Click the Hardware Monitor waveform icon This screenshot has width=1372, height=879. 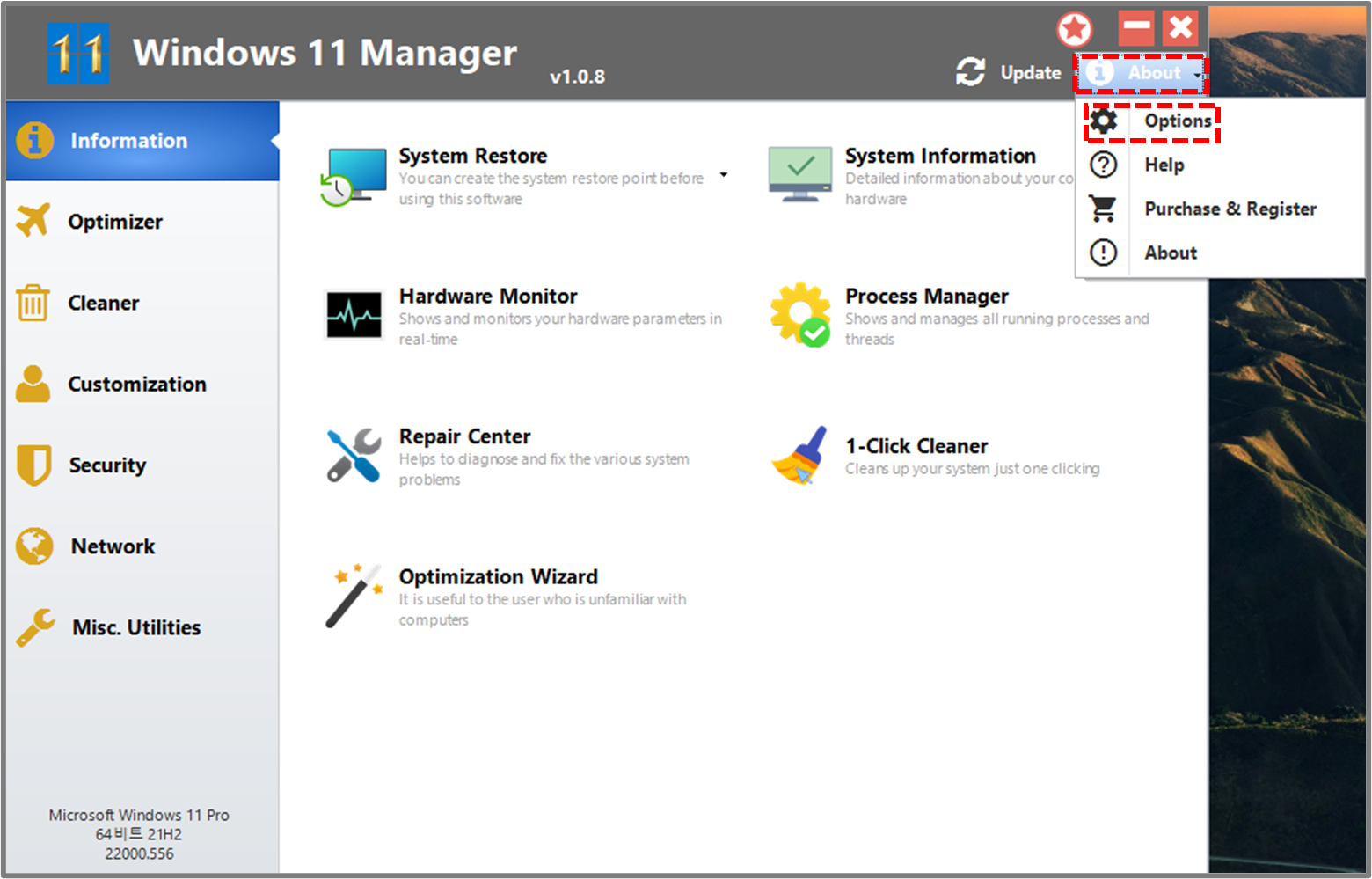(354, 314)
